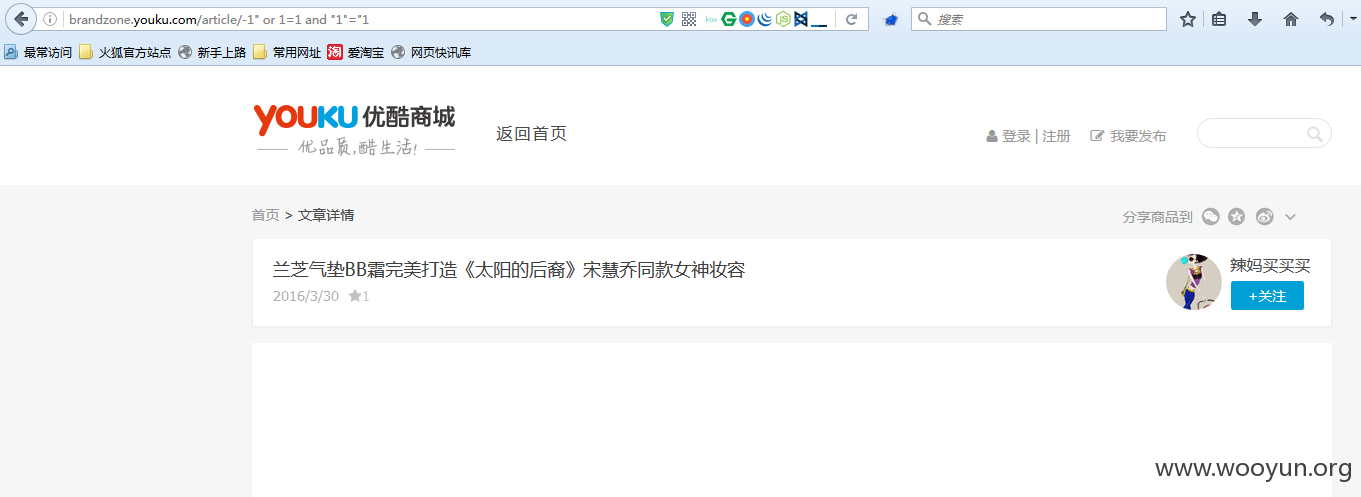Click article title 兰芝气垫BB霜完美打造
1361x497 pixels.
tap(509, 270)
